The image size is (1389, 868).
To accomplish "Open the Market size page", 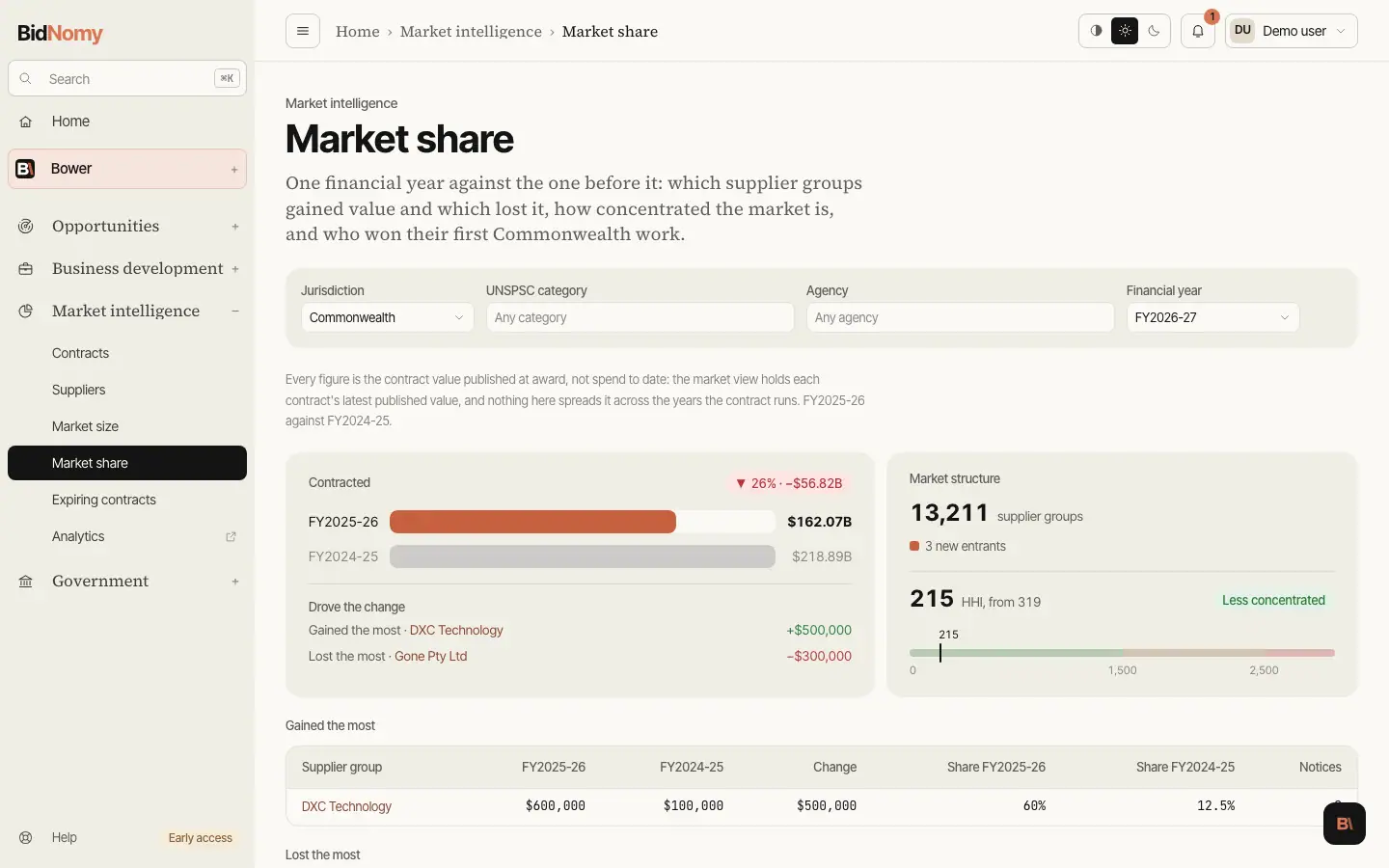I will 127,426.
